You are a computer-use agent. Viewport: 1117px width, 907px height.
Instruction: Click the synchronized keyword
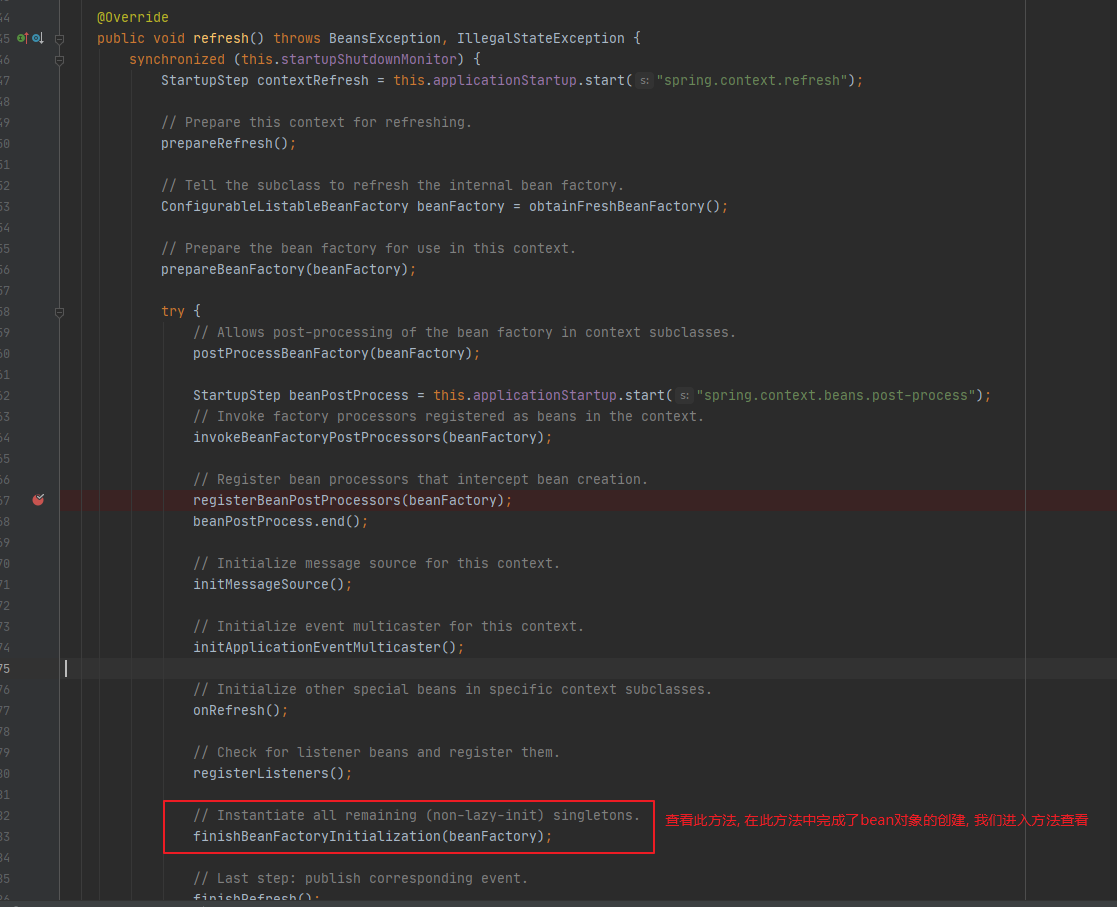point(177,59)
